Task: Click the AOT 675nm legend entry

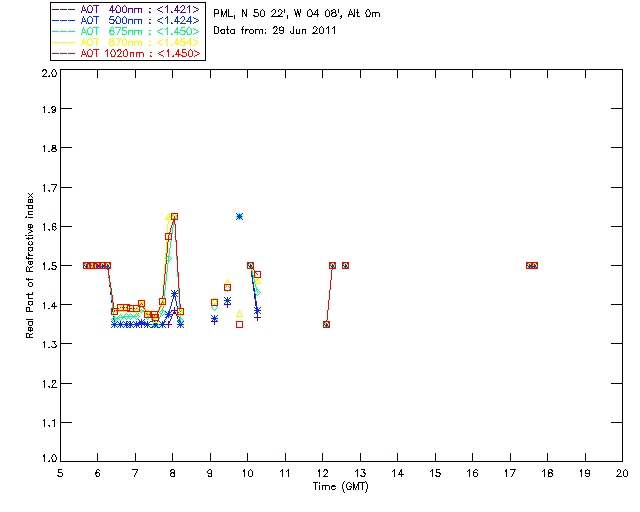Action: click(x=126, y=31)
